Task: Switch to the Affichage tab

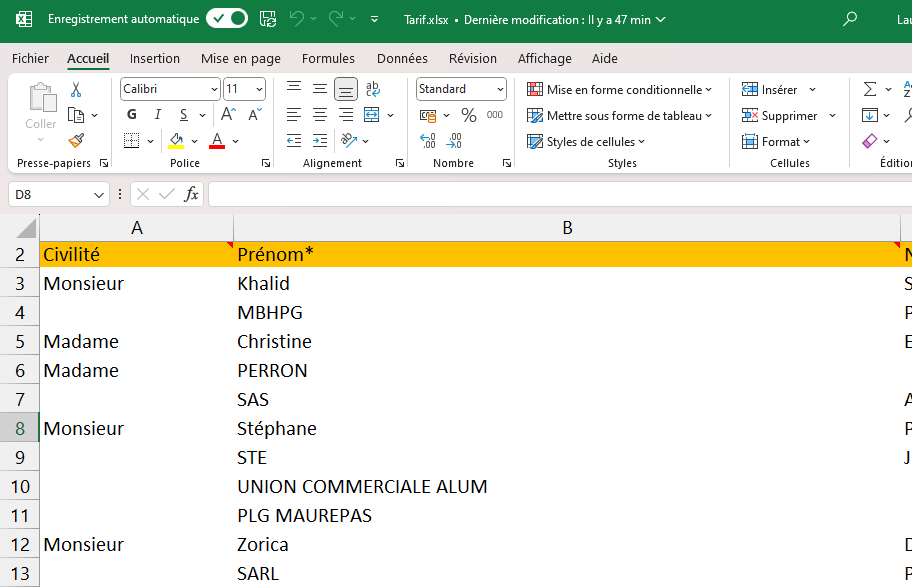Action: pos(544,58)
